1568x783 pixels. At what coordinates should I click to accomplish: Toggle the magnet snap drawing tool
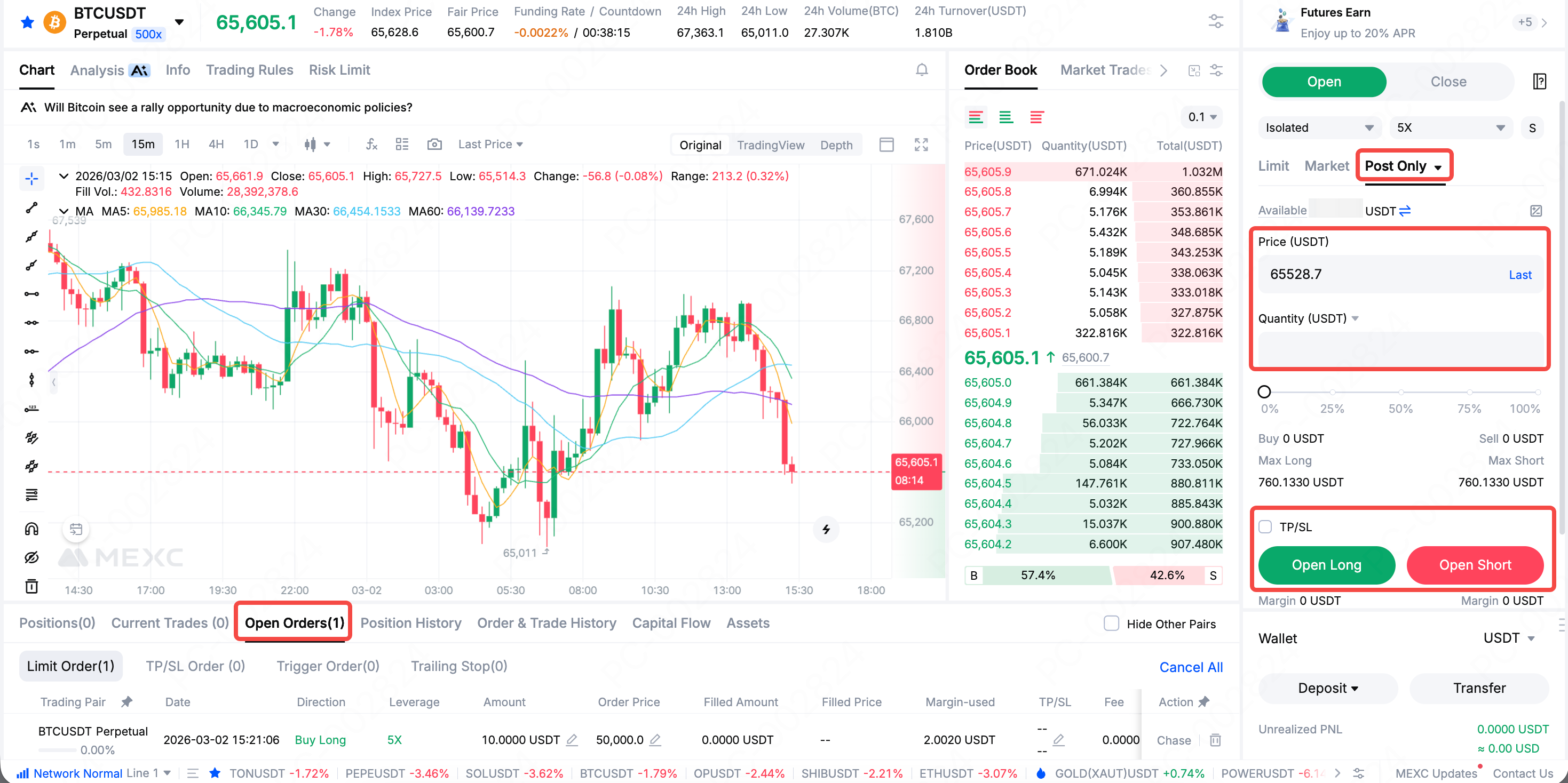pyautogui.click(x=31, y=528)
